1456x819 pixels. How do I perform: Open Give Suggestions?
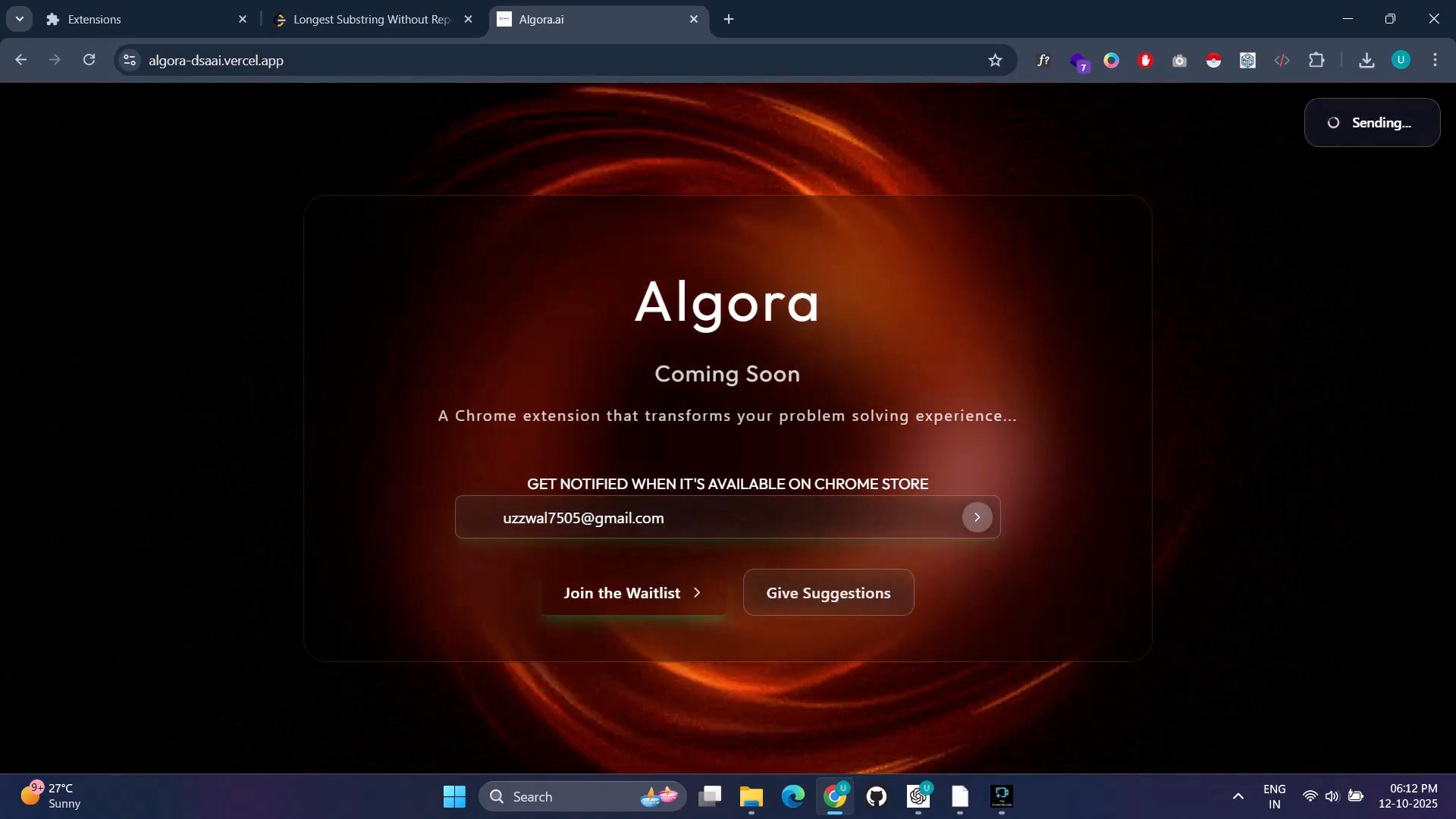[828, 593]
